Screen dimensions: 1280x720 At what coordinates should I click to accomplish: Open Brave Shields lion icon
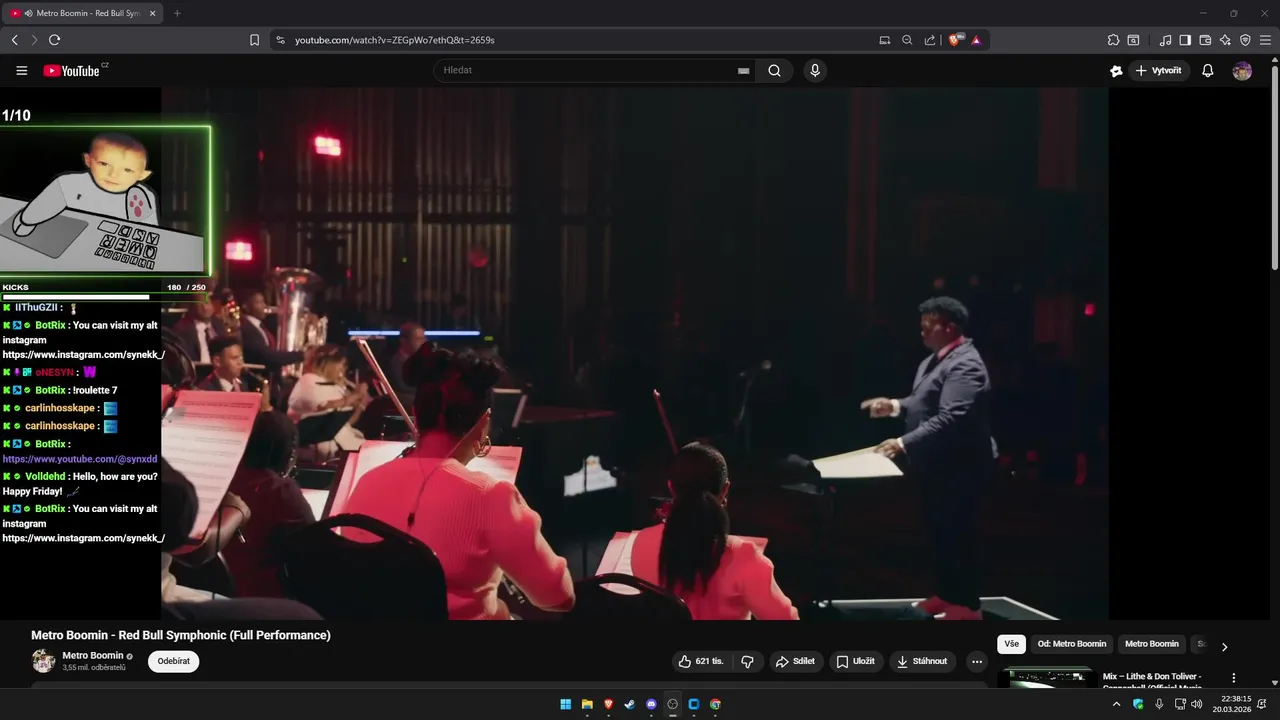954,40
